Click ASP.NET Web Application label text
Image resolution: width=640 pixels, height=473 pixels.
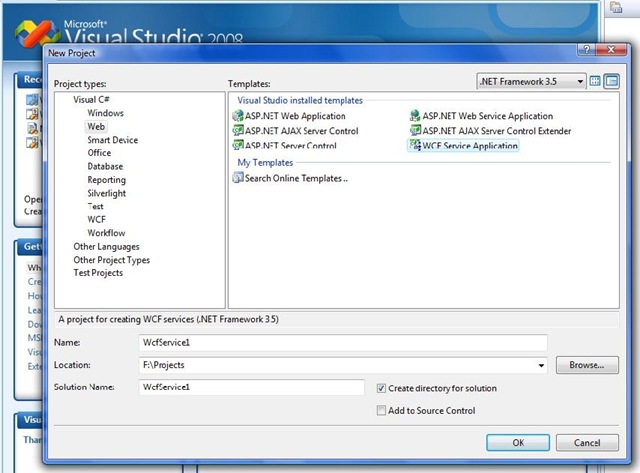point(295,116)
